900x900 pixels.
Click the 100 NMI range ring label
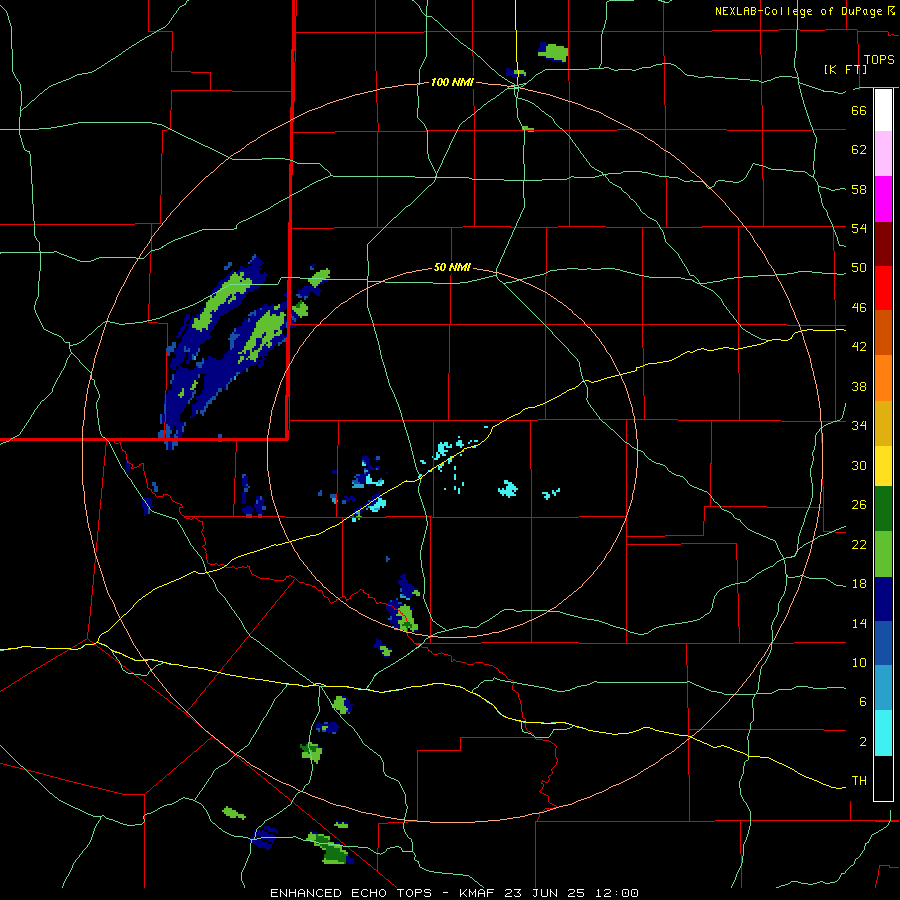(x=452, y=82)
